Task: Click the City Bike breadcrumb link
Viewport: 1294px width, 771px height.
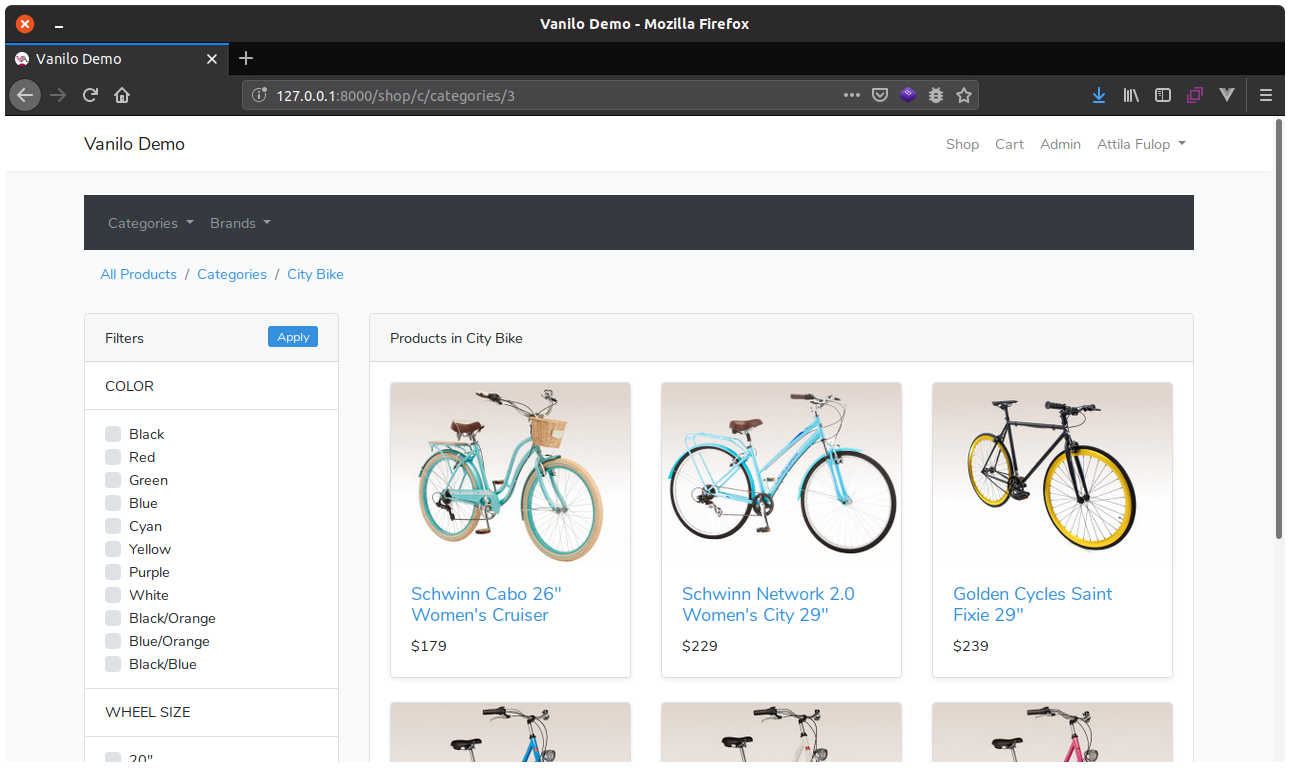Action: tap(315, 274)
